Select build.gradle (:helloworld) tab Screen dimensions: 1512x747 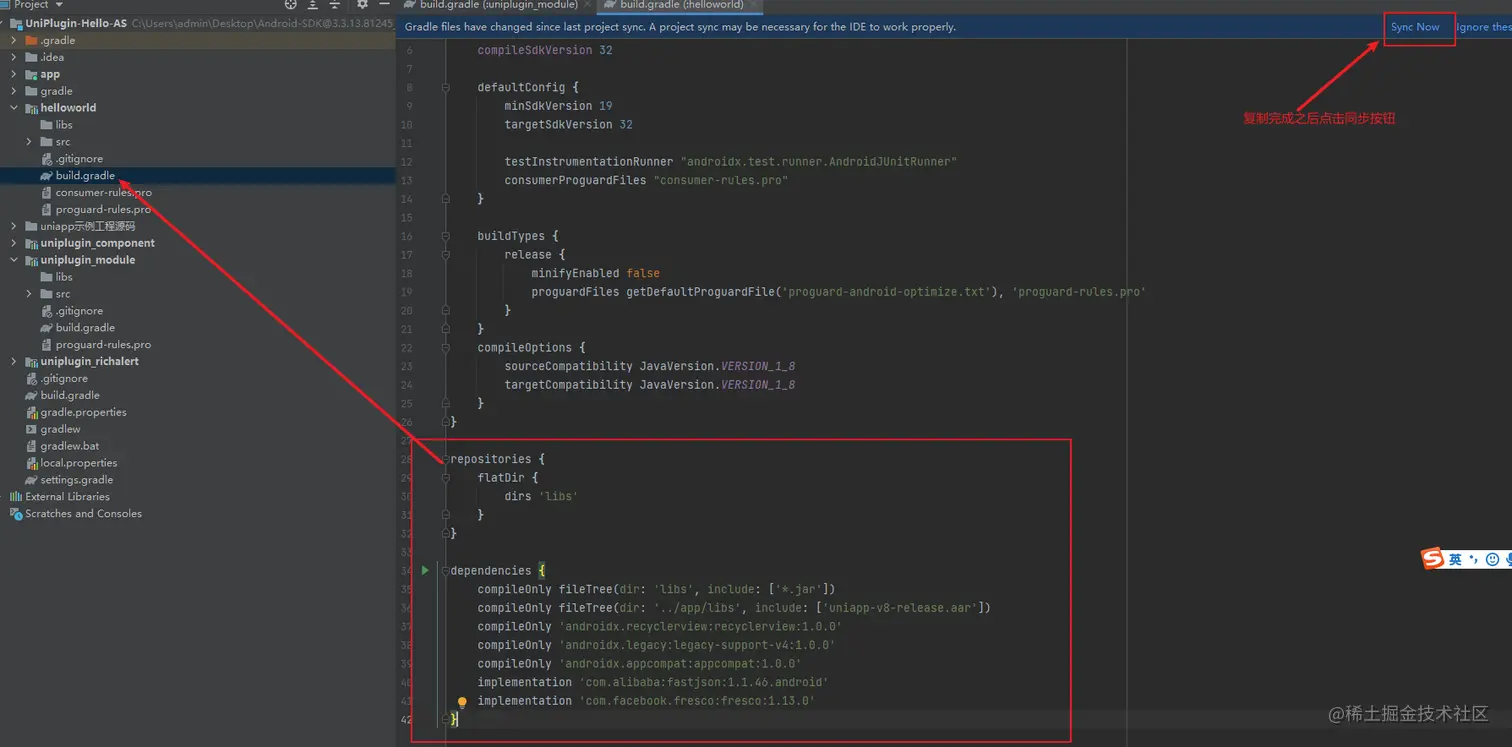click(673, 5)
